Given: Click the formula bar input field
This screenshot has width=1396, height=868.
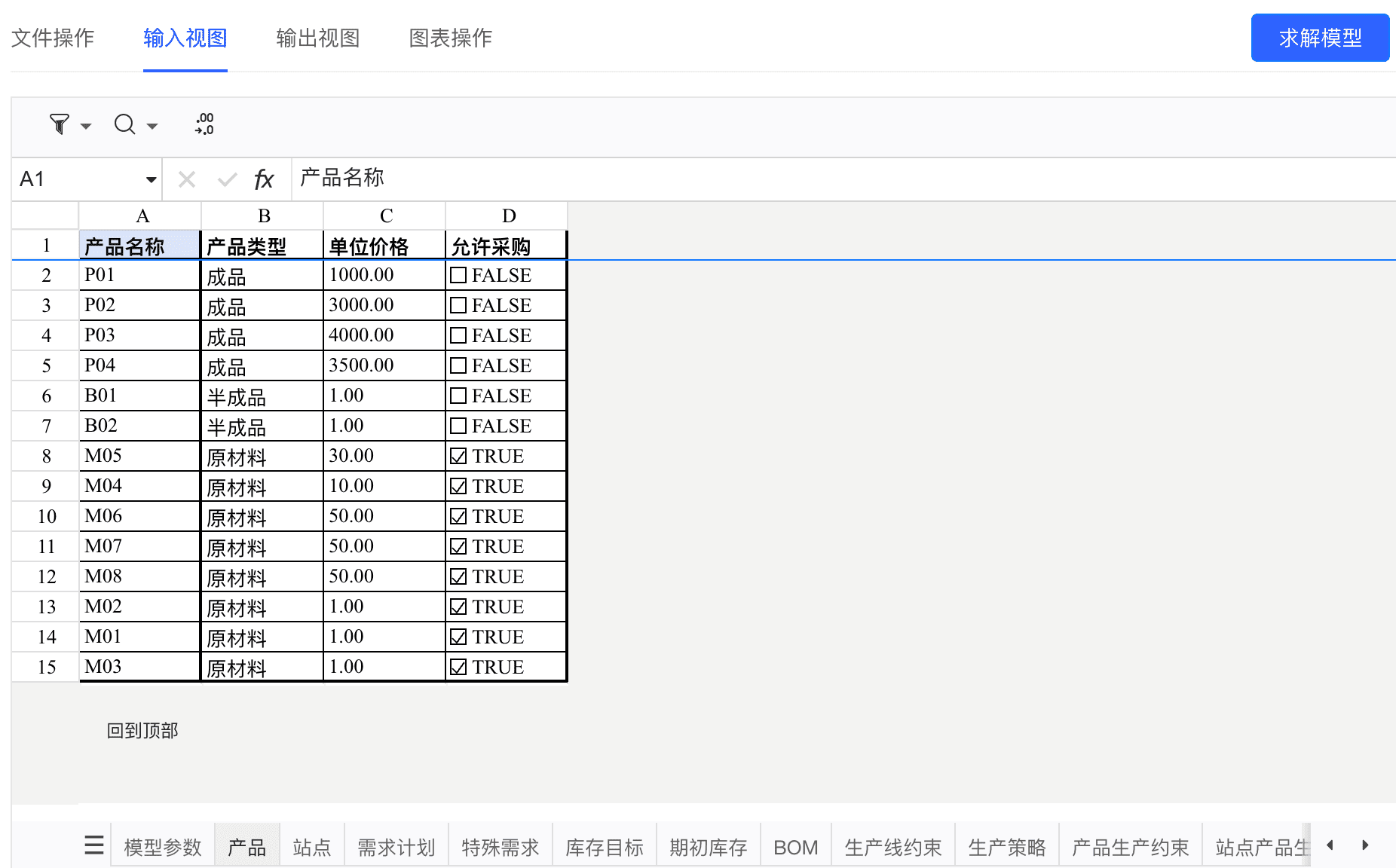Looking at the screenshot, I should [x=843, y=179].
